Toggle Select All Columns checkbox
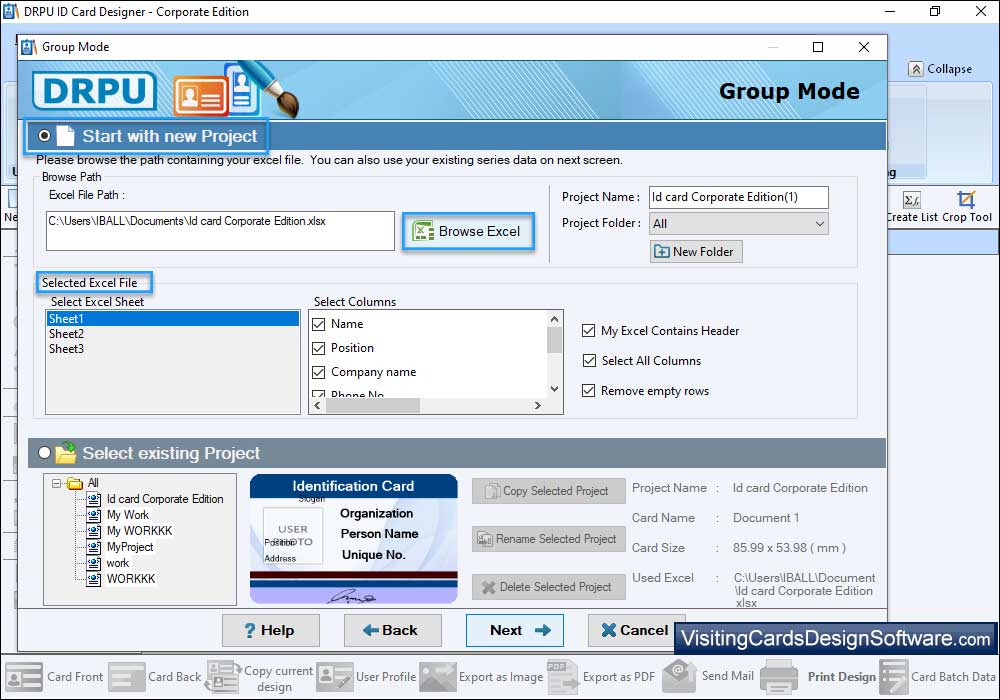Image resolution: width=1000 pixels, height=700 pixels. coord(589,361)
